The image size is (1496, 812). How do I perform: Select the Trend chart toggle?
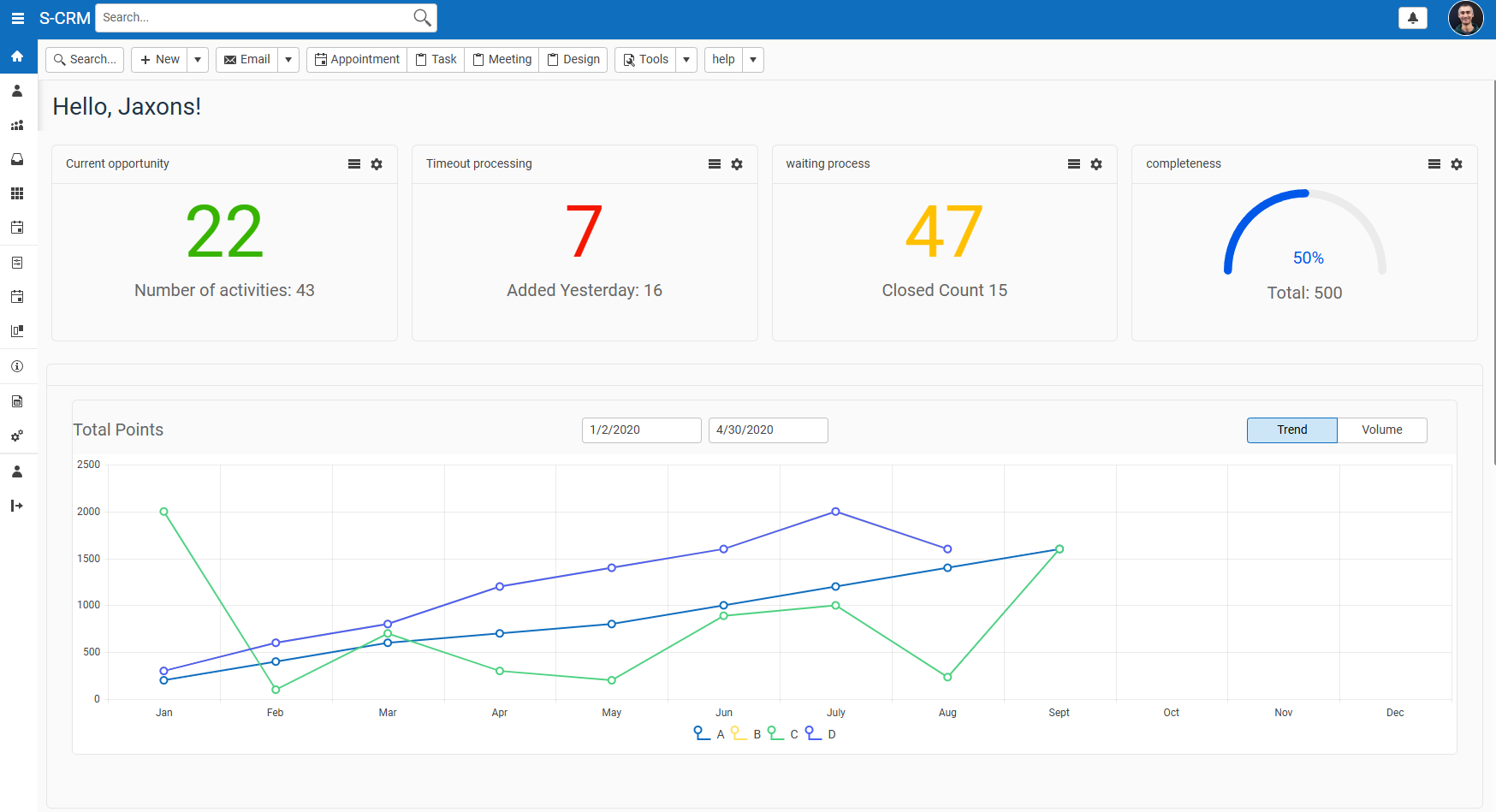tap(1291, 430)
